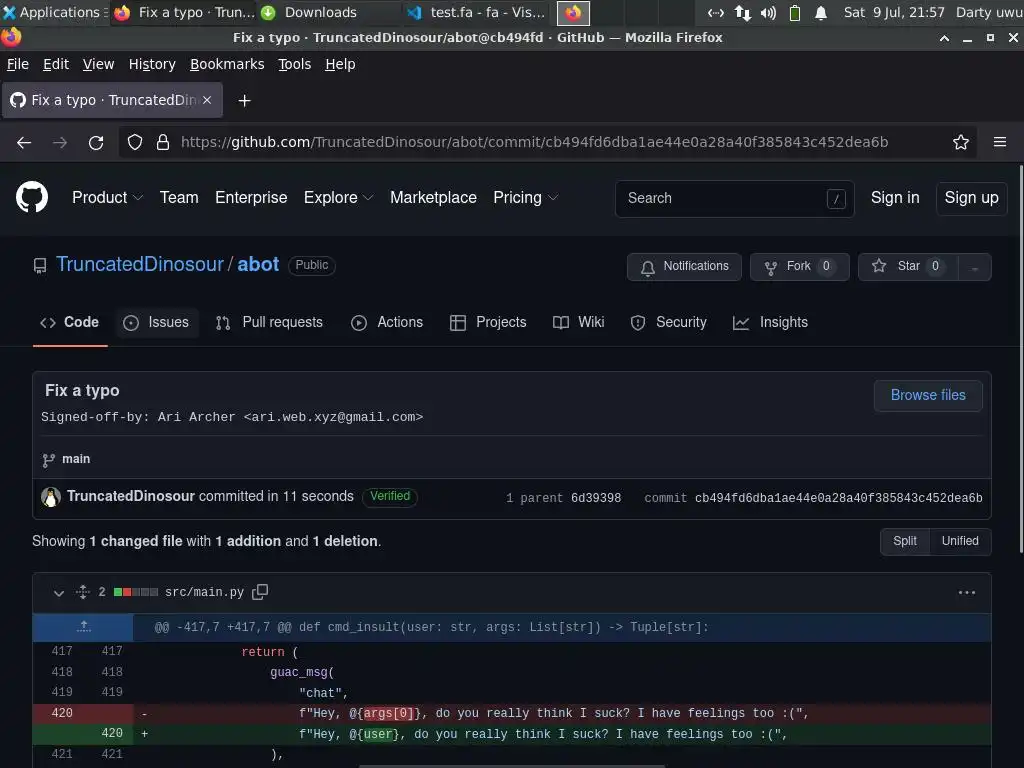The height and width of the screenshot is (768, 1024).
Task: Bookmark this page with star icon
Action: pyautogui.click(x=960, y=142)
